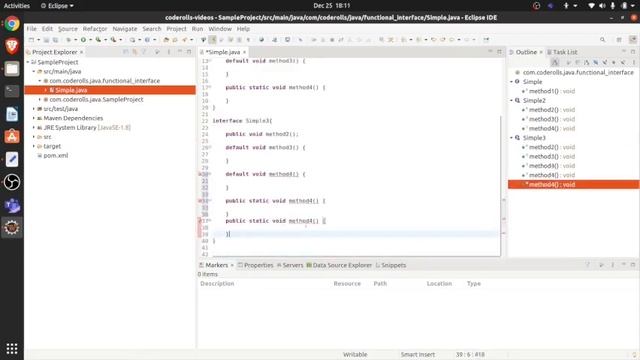Viewport: 640px width, 360px height.
Task: Click the Eclipse app menu in top bar
Action: [57, 6]
